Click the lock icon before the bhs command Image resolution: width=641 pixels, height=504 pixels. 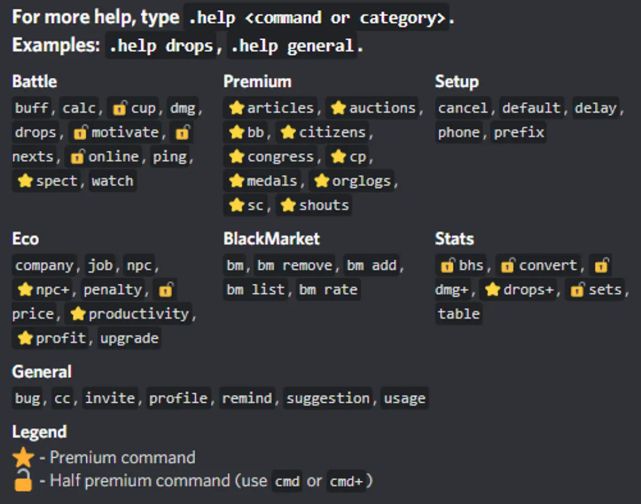(x=448, y=266)
